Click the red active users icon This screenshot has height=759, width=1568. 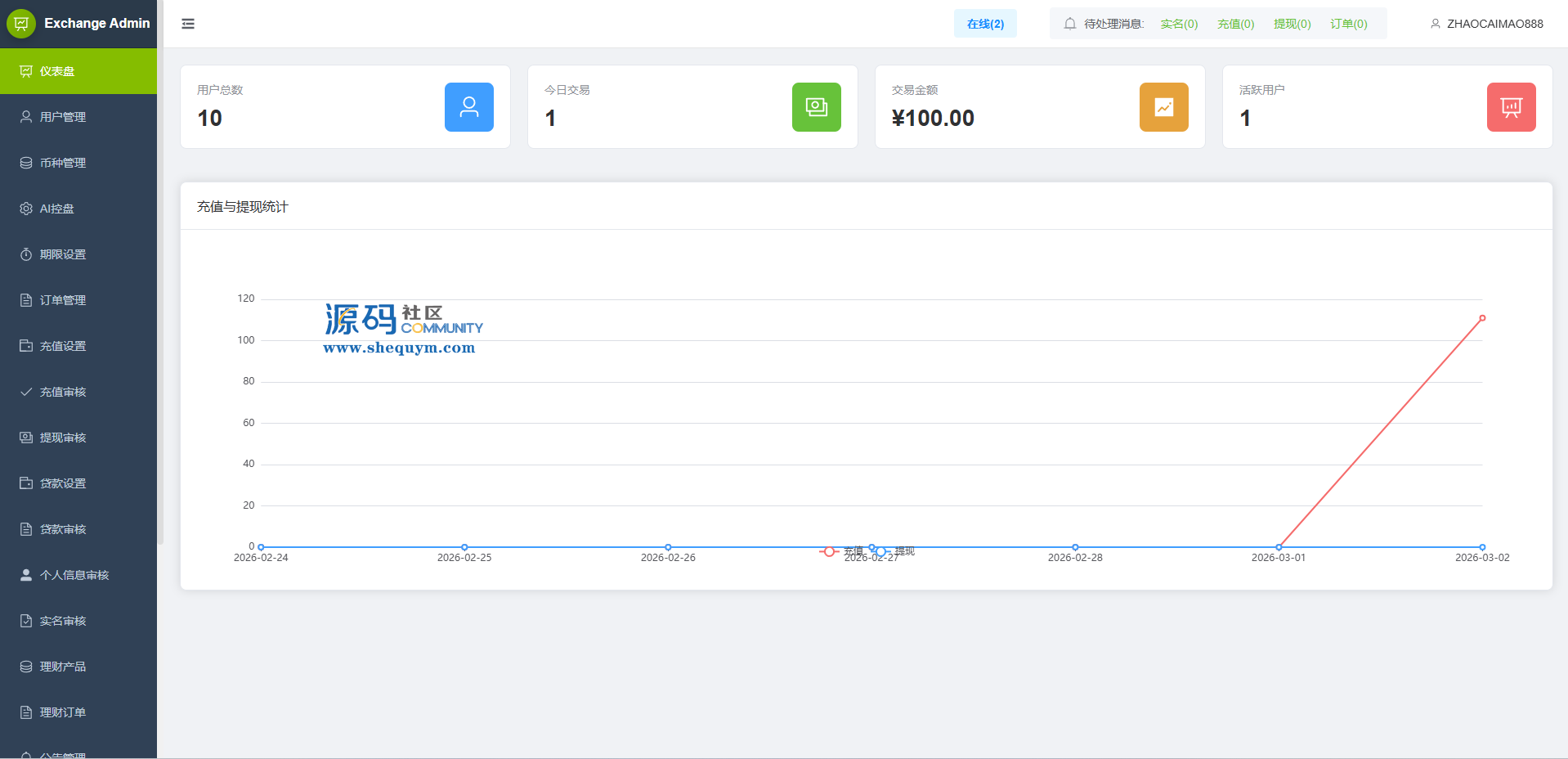tap(1511, 107)
